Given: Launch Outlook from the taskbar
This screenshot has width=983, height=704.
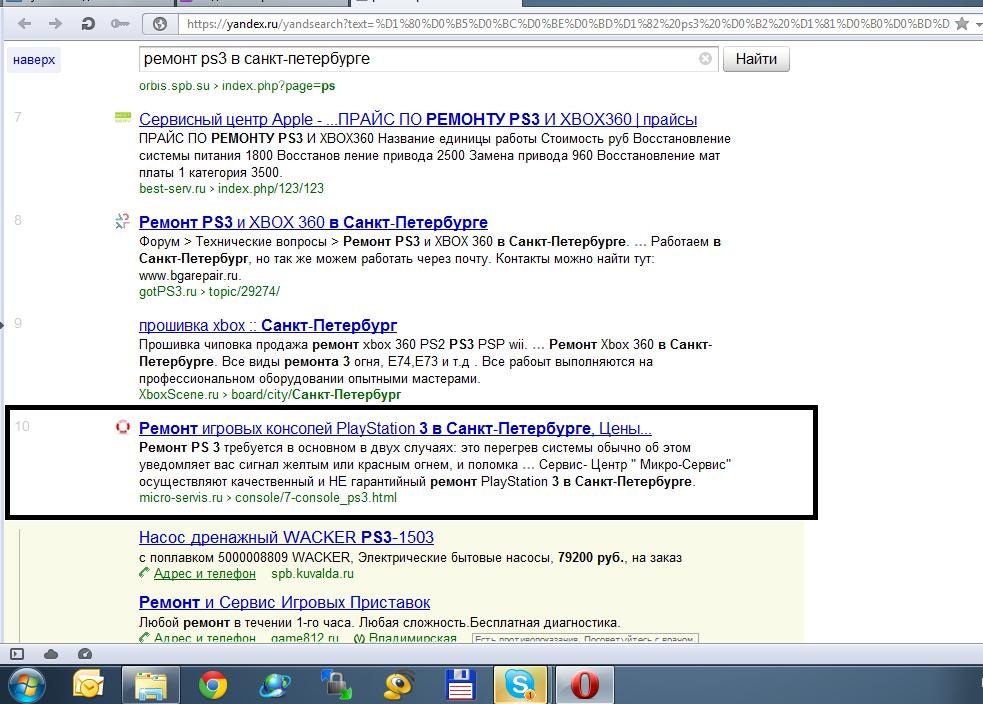Looking at the screenshot, I should pyautogui.click(x=88, y=685).
